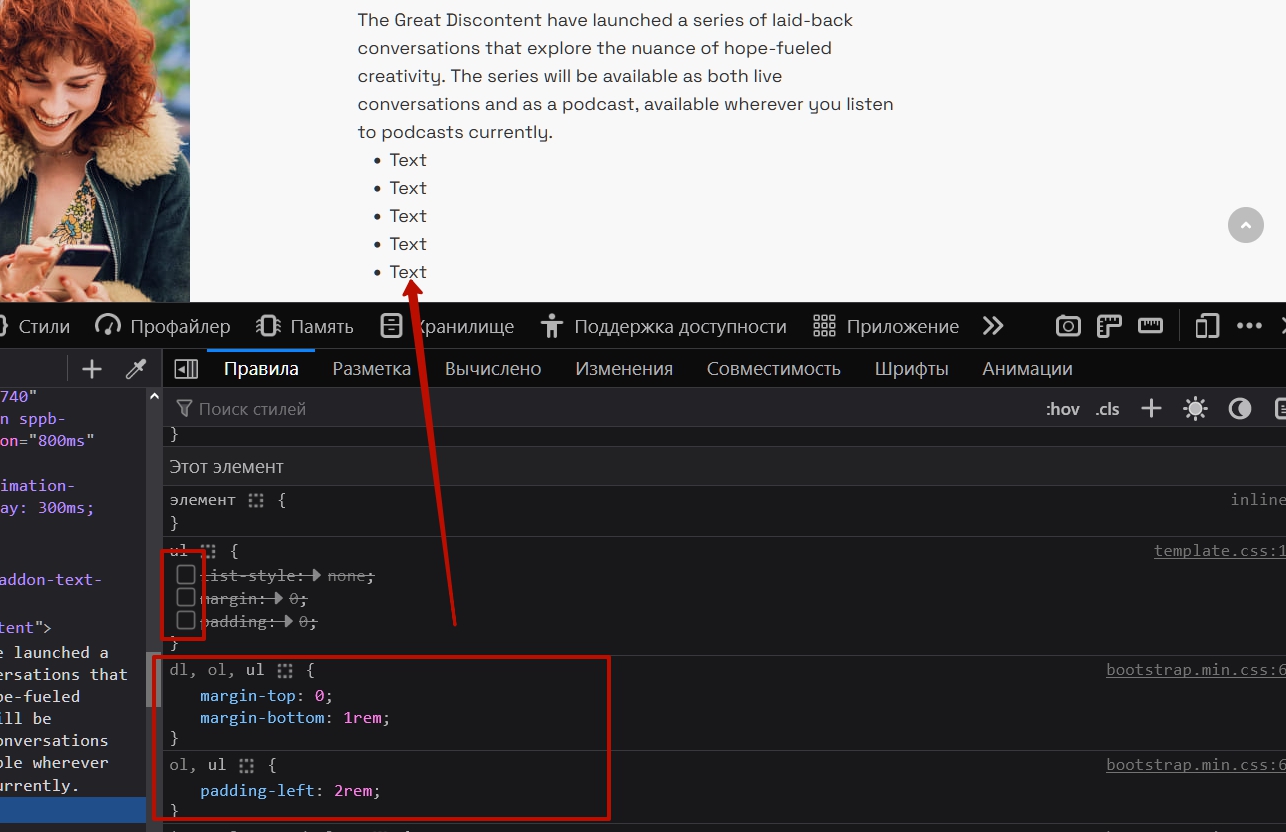Screen dimensions: 1286x832
Task: Click the Поиск стилей filter field
Action: pos(400,409)
